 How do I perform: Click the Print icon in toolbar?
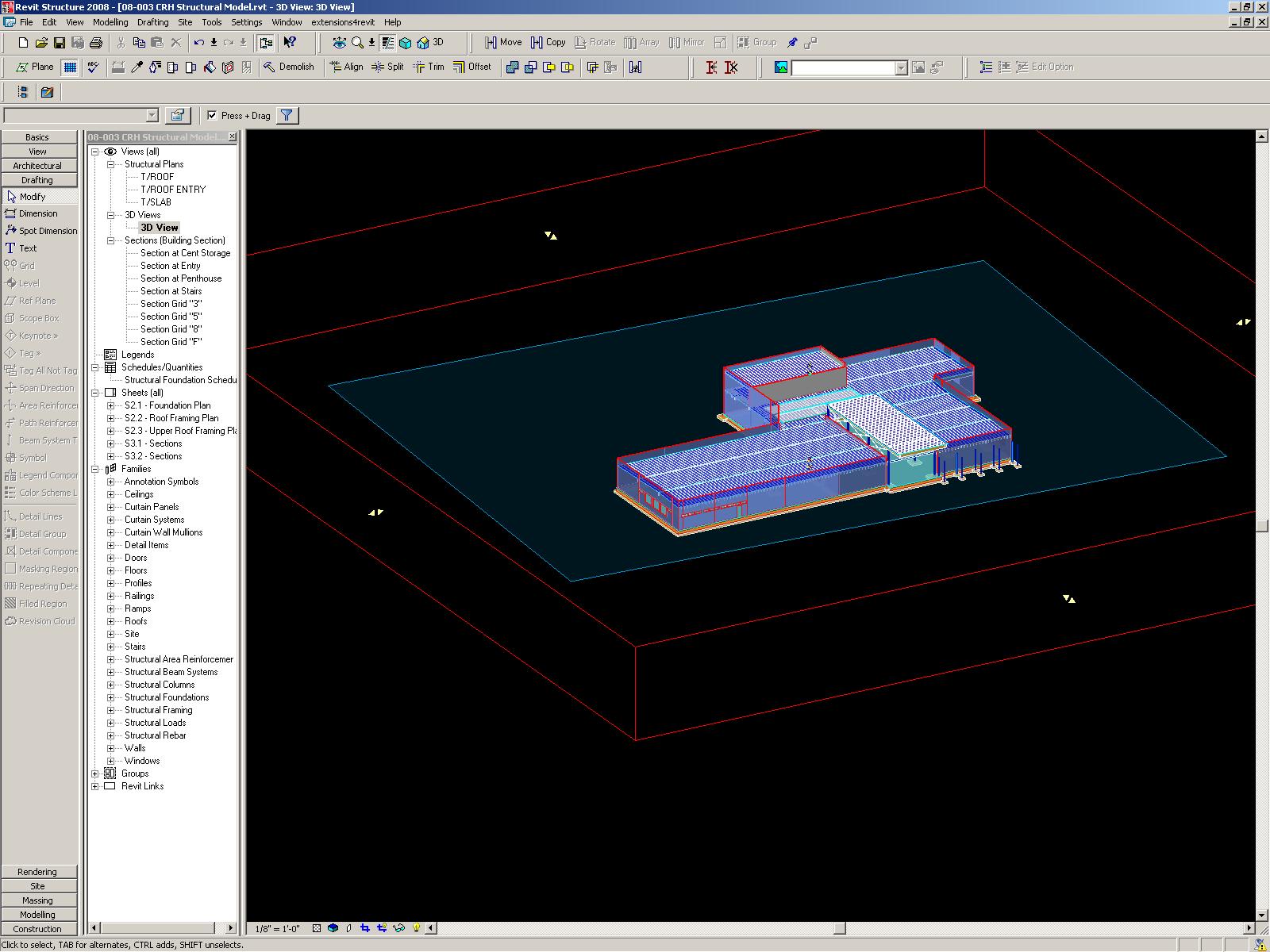click(x=96, y=43)
